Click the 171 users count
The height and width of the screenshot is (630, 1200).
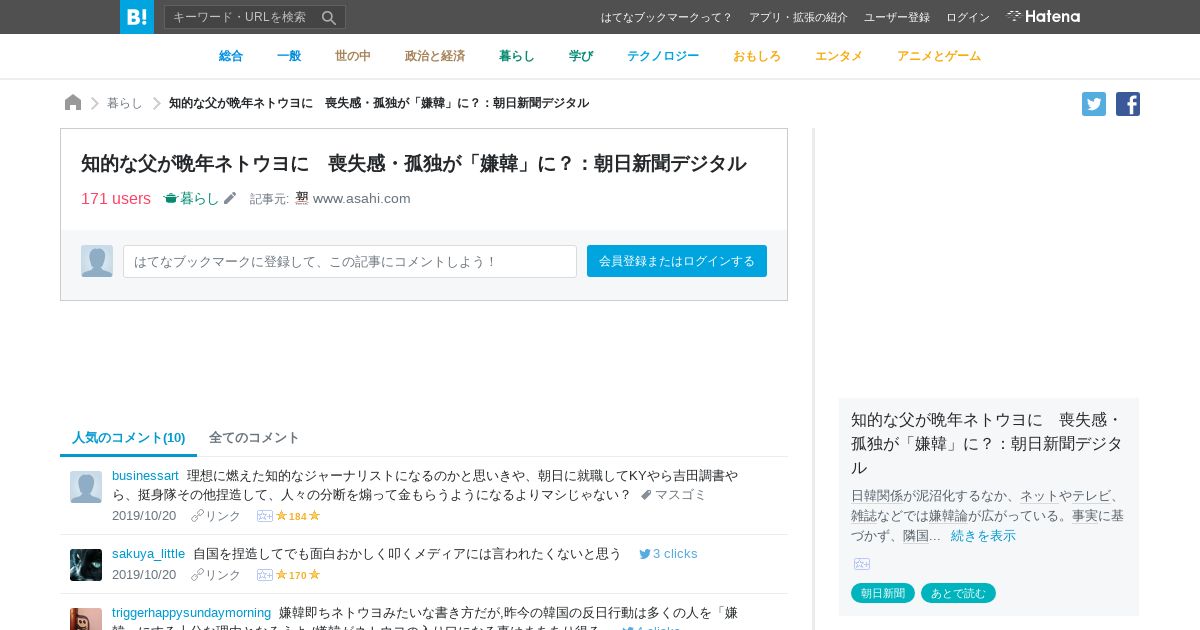click(x=116, y=198)
